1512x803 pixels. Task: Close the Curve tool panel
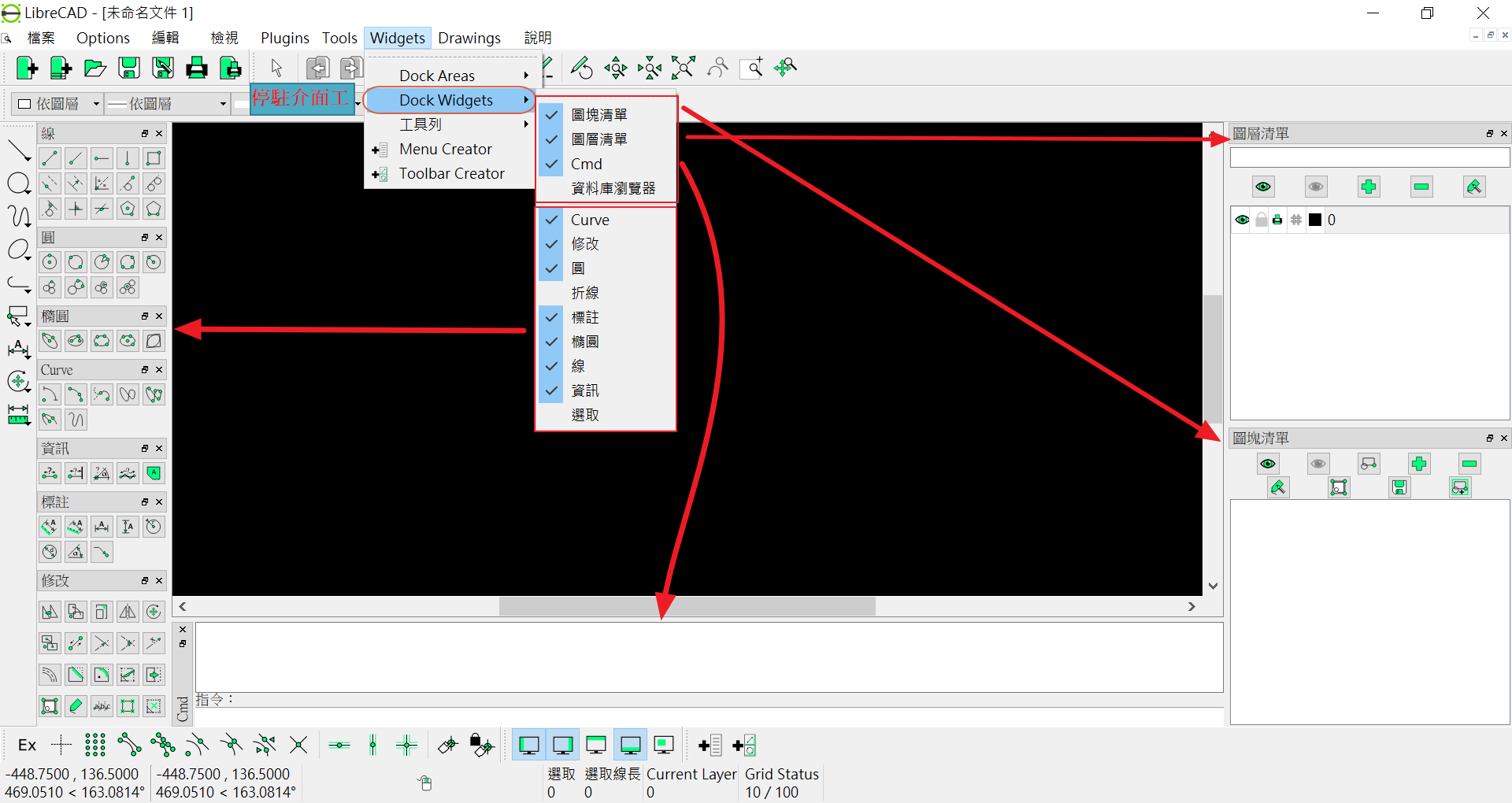(x=159, y=370)
